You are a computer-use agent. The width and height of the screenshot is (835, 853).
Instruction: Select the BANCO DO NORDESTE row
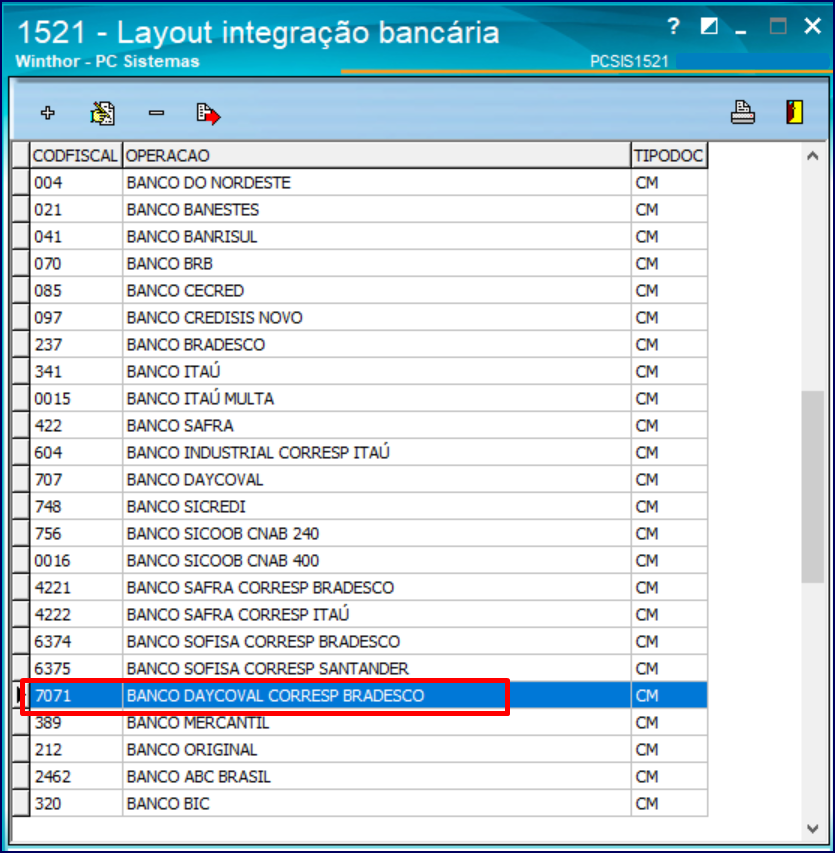[360, 182]
